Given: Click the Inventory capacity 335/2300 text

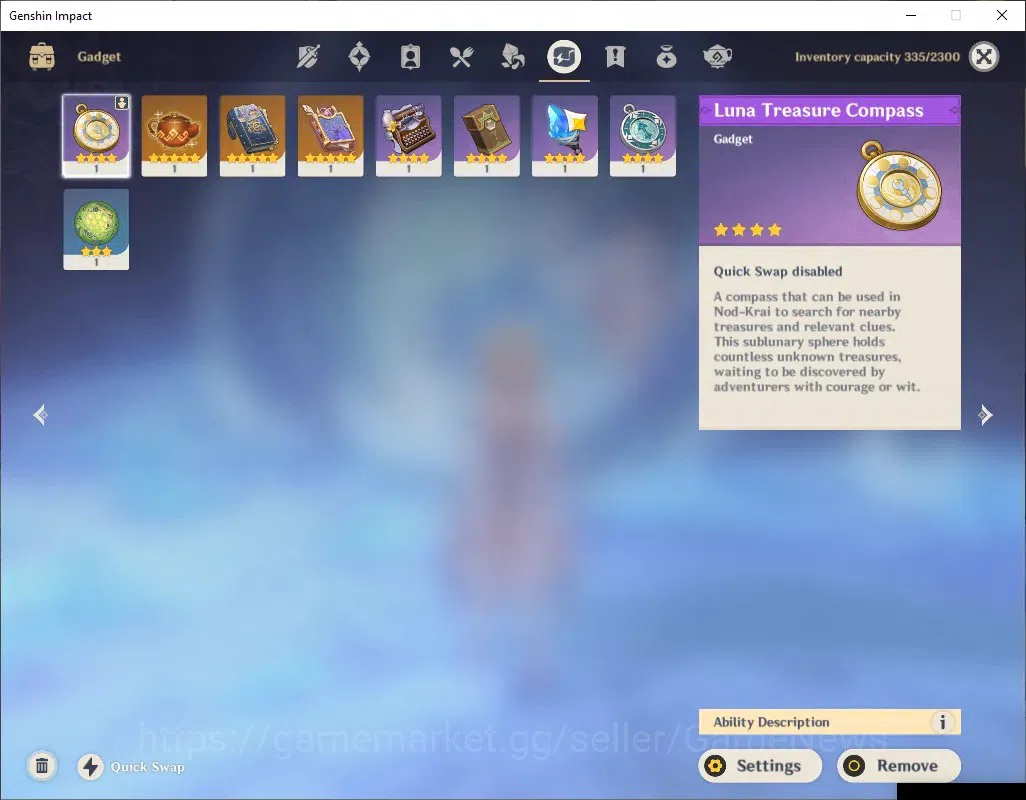Looking at the screenshot, I should click(877, 57).
